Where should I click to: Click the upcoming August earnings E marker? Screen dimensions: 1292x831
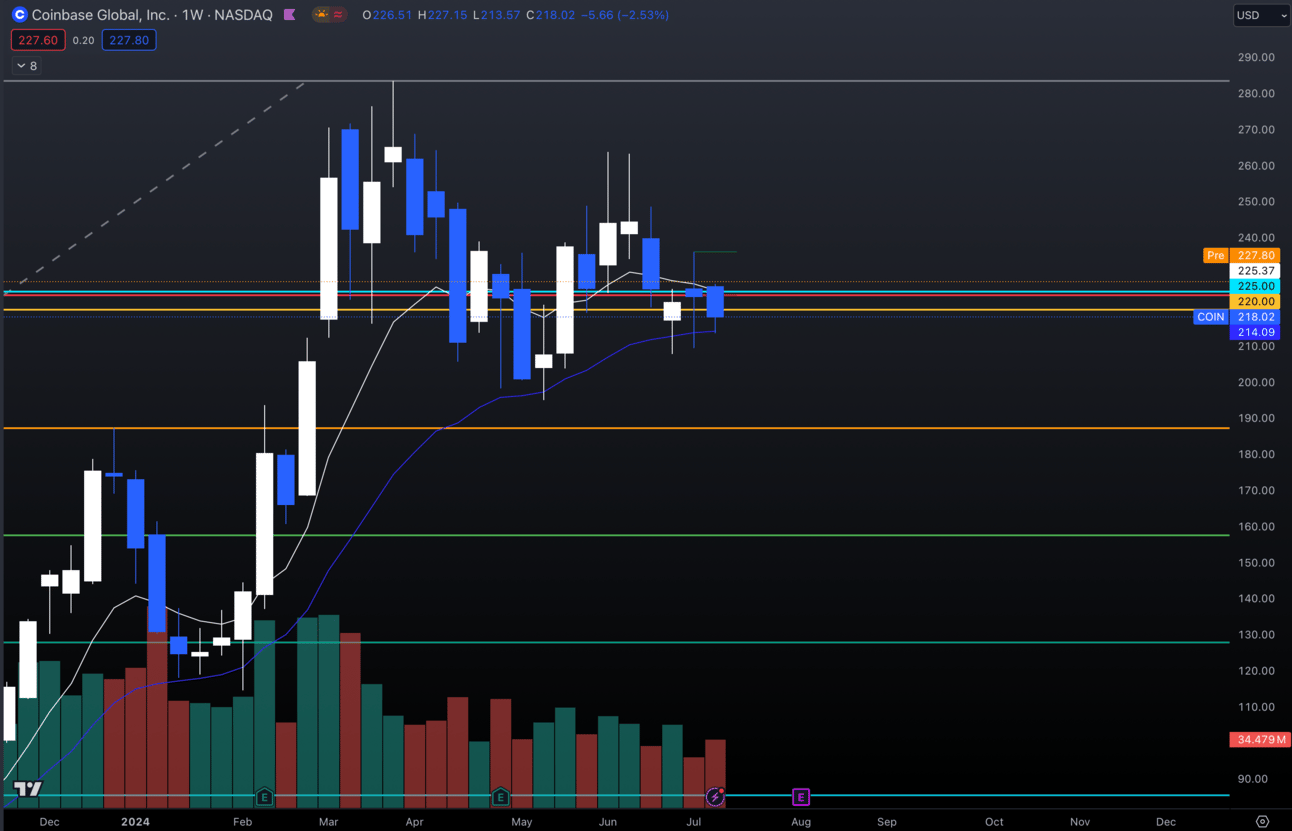tap(801, 797)
